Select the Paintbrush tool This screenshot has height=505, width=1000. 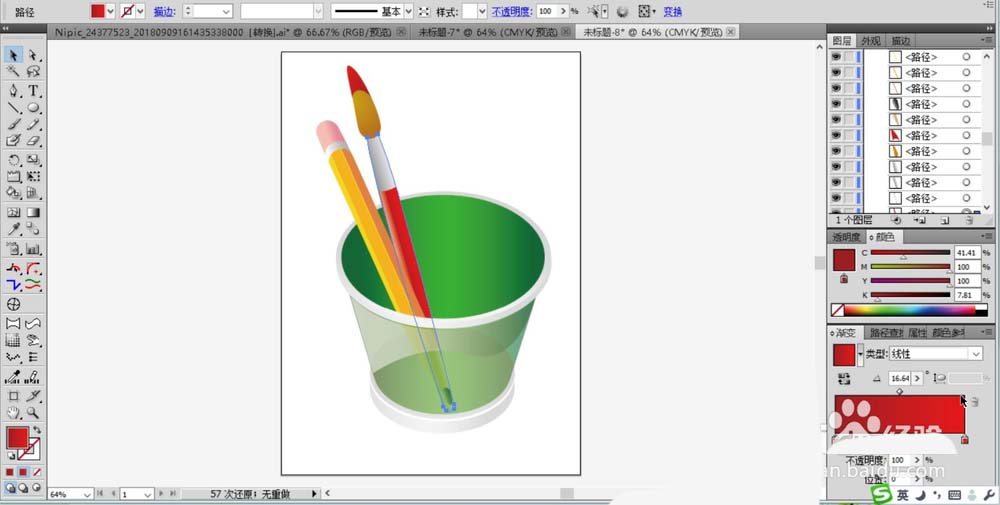tap(13, 124)
